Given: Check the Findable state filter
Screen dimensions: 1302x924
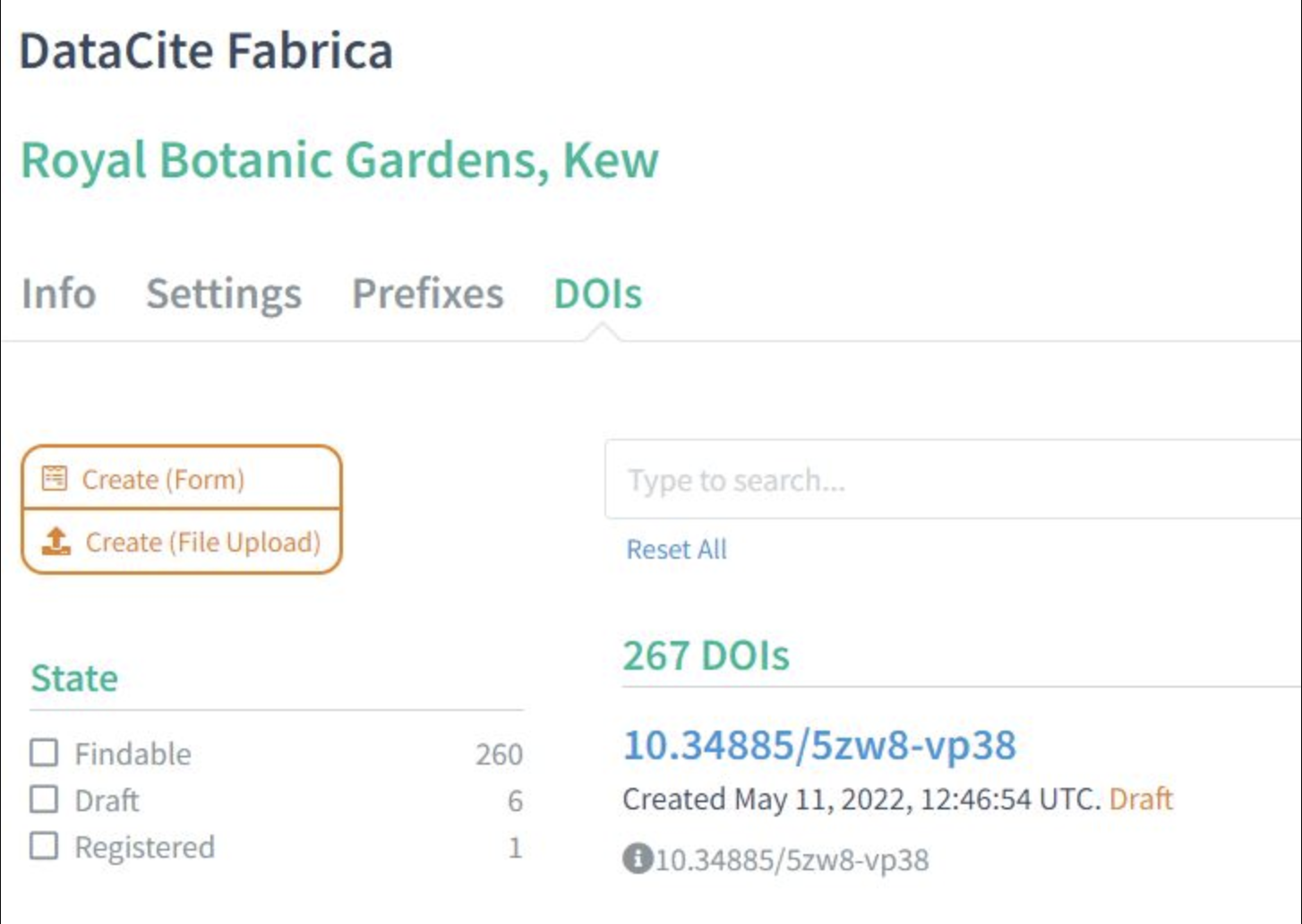Looking at the screenshot, I should (x=42, y=753).
